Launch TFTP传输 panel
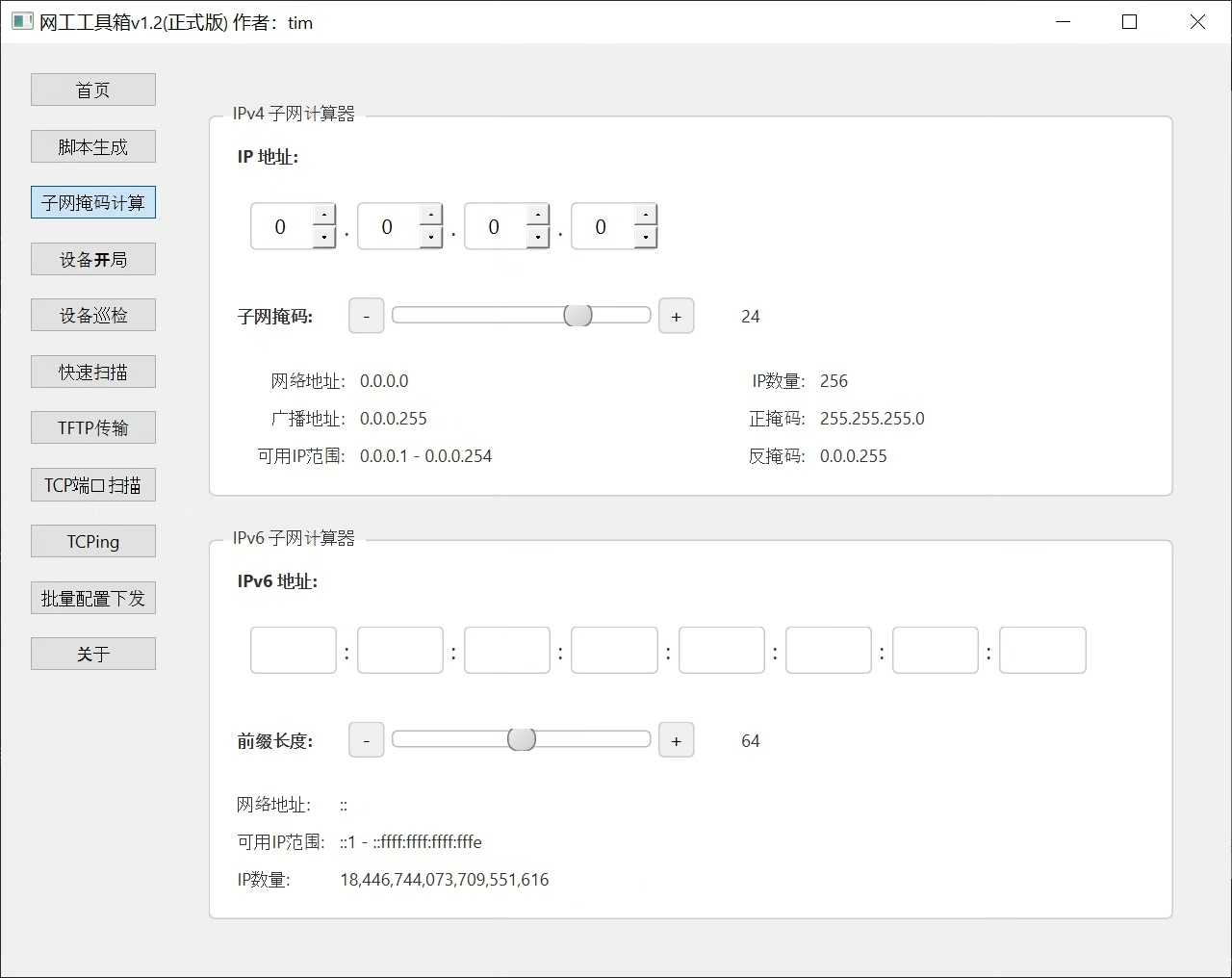This screenshot has width=1232, height=978. click(x=93, y=428)
